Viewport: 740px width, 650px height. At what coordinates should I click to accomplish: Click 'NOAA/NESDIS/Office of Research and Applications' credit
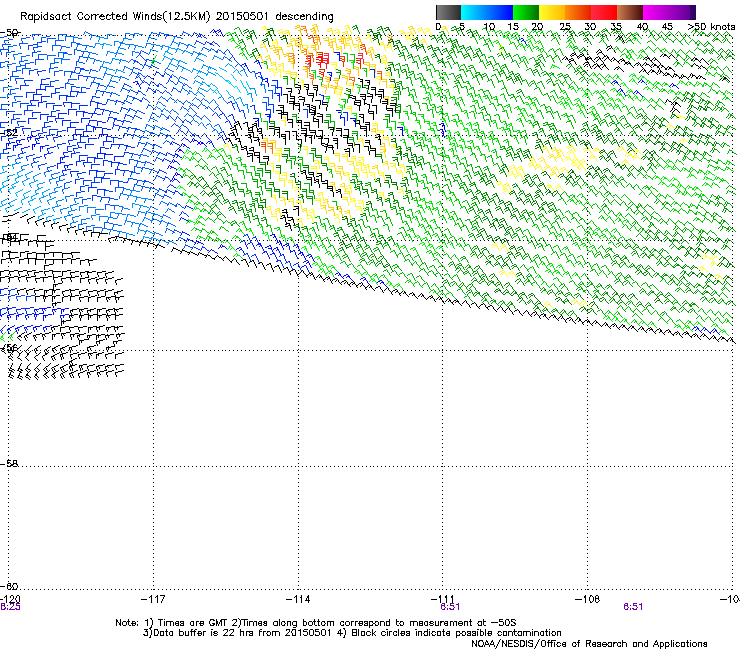[x=589, y=644]
